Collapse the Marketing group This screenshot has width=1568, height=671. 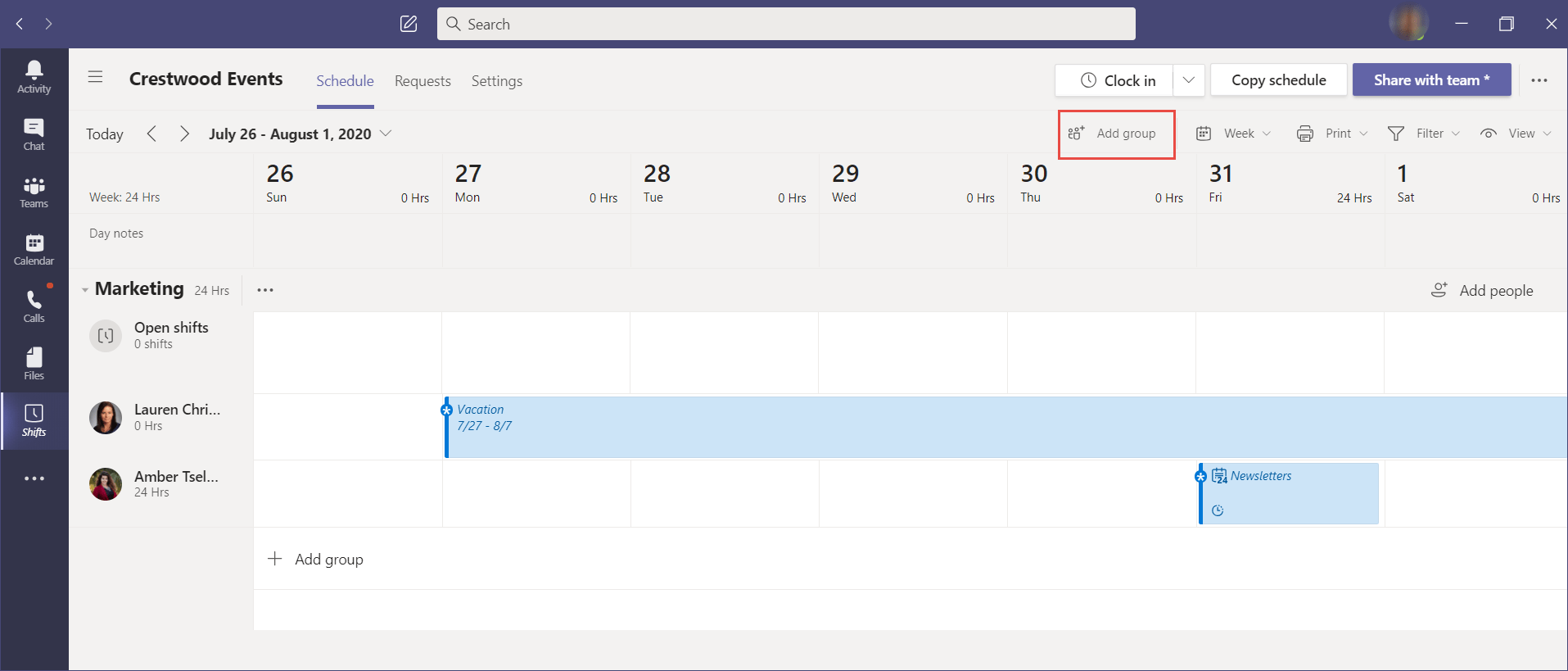pos(85,290)
